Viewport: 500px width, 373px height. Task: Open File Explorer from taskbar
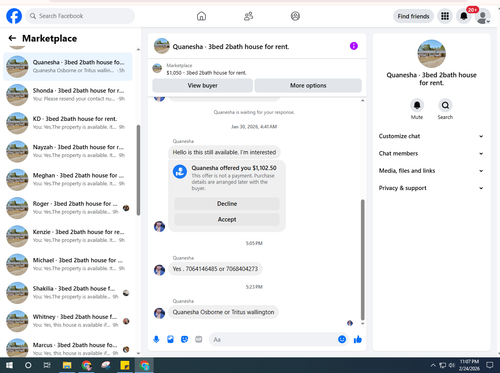(x=67, y=365)
